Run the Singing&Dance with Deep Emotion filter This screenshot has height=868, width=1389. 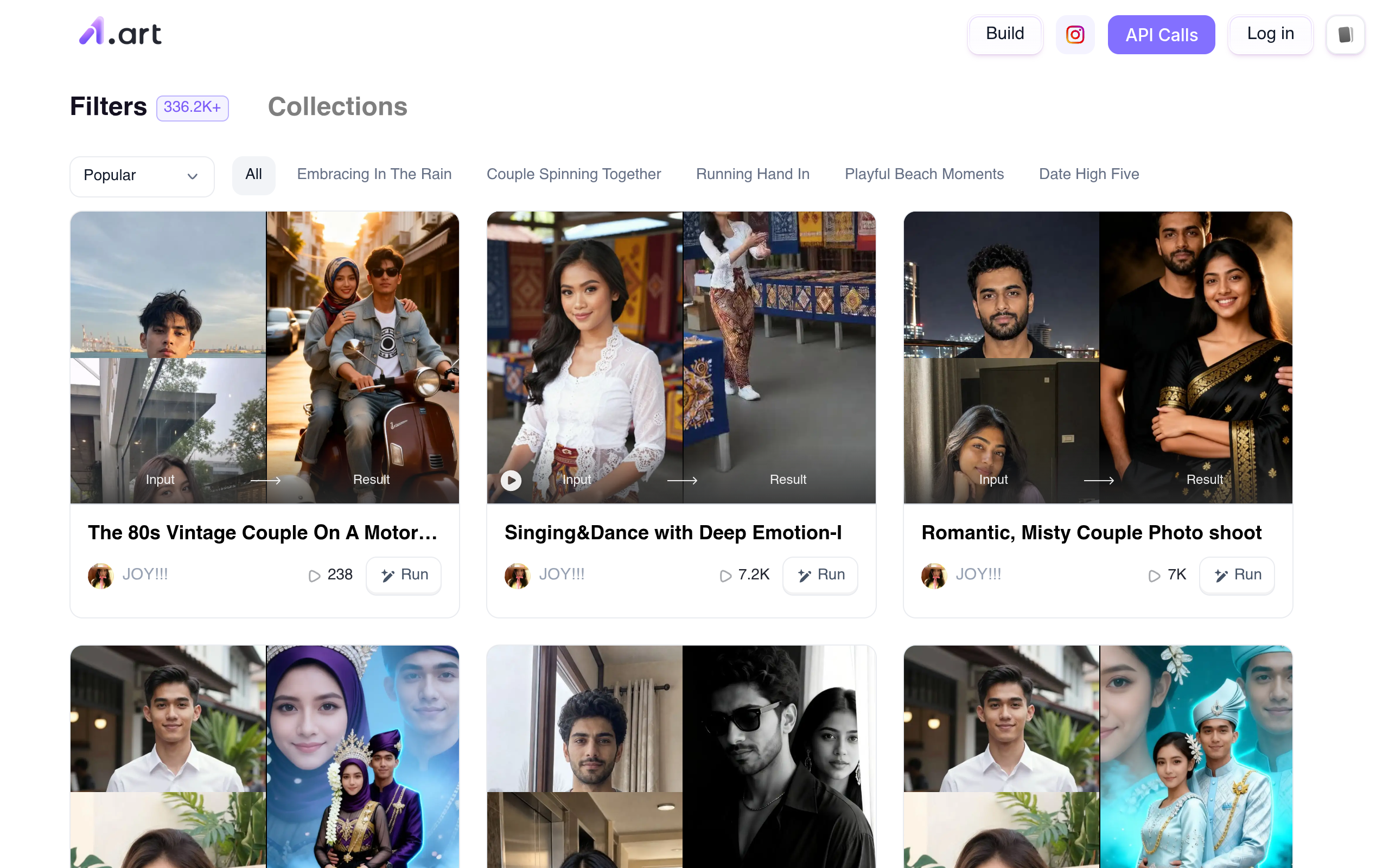[821, 575]
